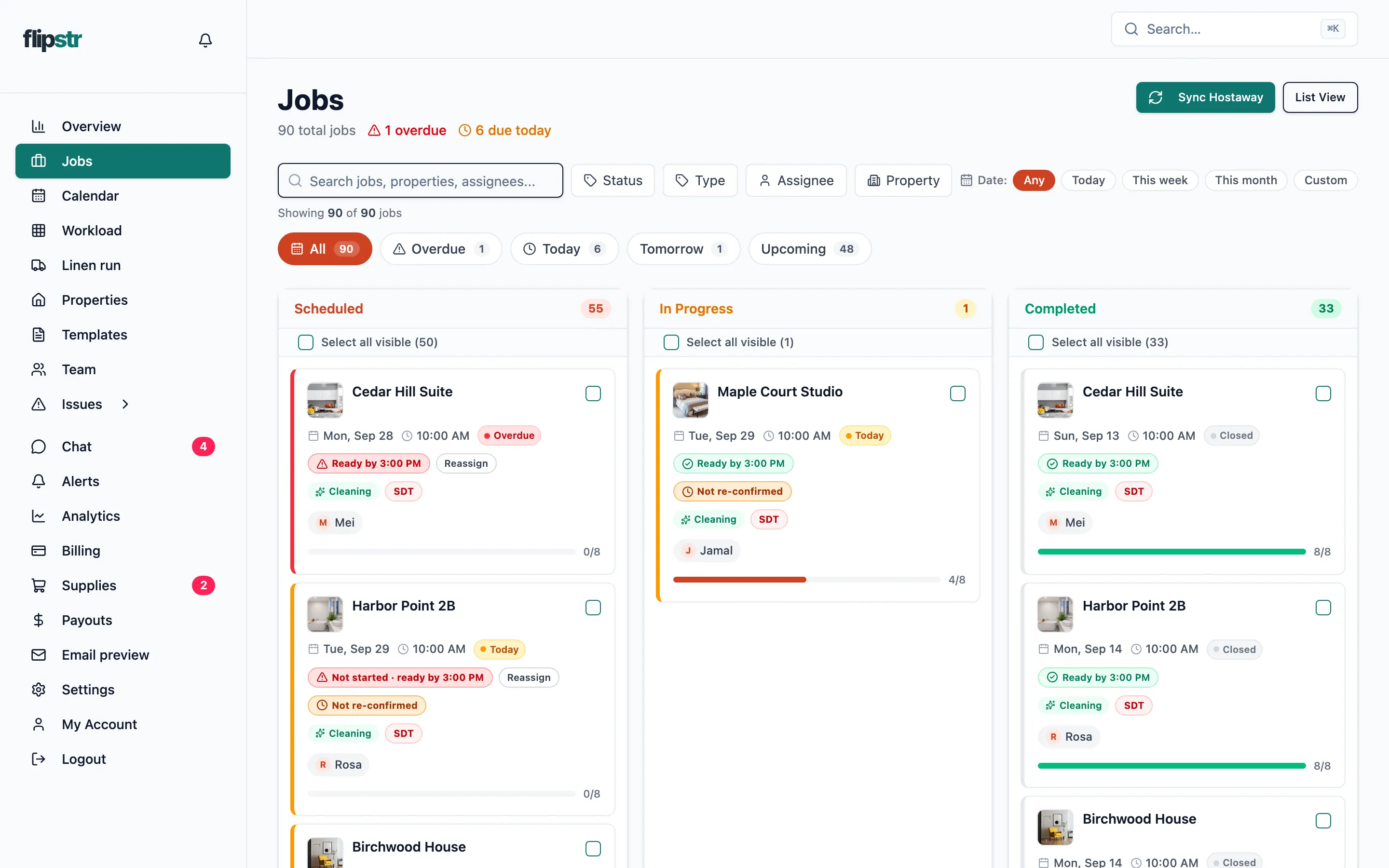Reassign the Harbor Point 2B job
Image resolution: width=1389 pixels, height=868 pixels.
coord(529,678)
